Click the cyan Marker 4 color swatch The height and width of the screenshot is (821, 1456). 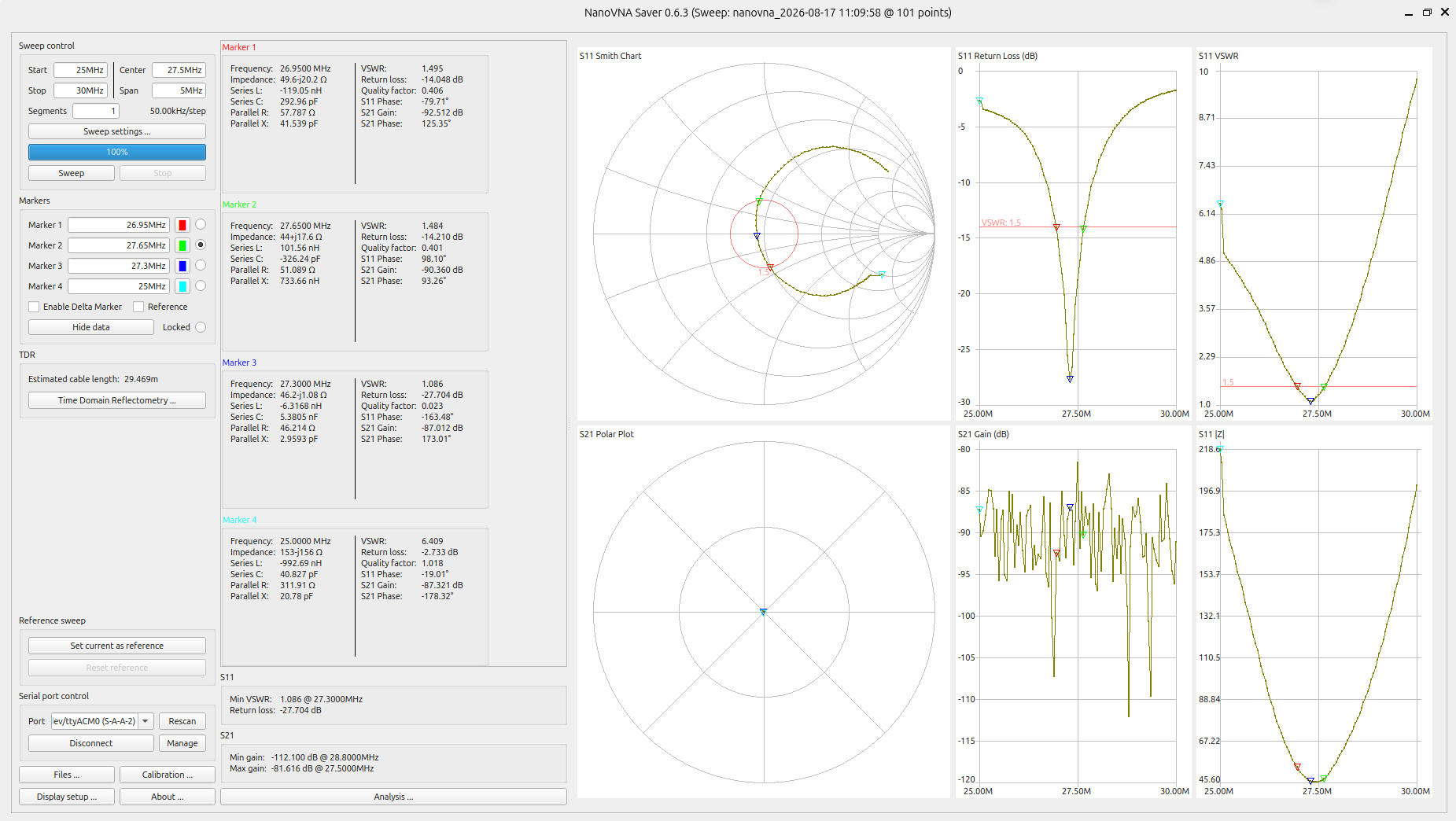tap(182, 286)
